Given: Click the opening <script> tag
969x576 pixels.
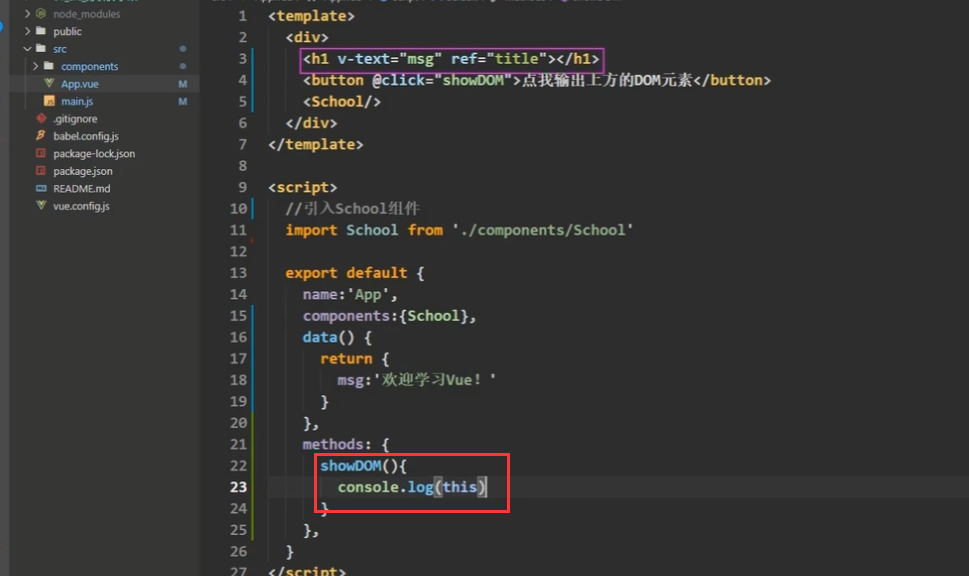Looking at the screenshot, I should (x=303, y=187).
